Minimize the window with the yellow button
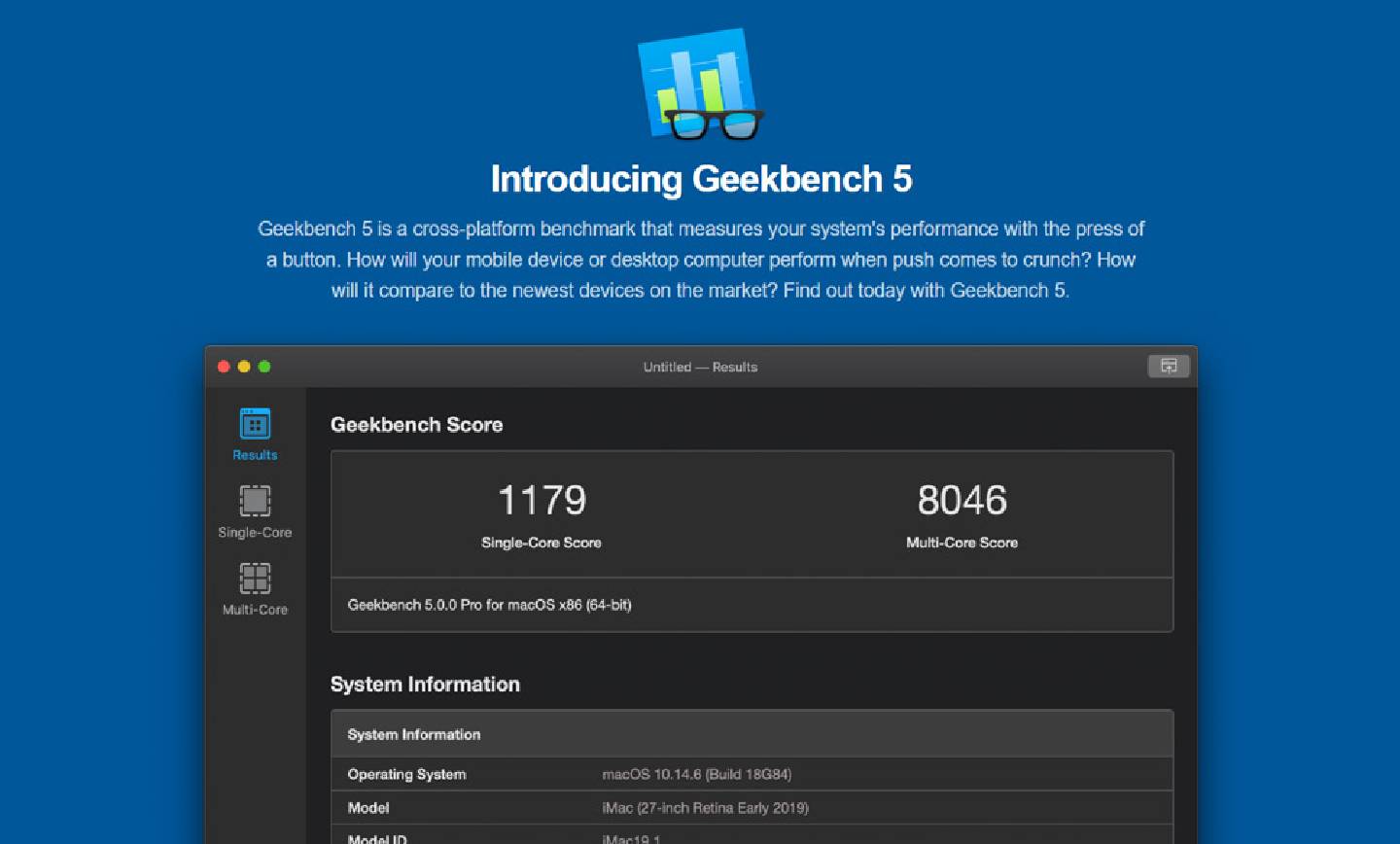Viewport: 1400px width, 844px height. [244, 367]
